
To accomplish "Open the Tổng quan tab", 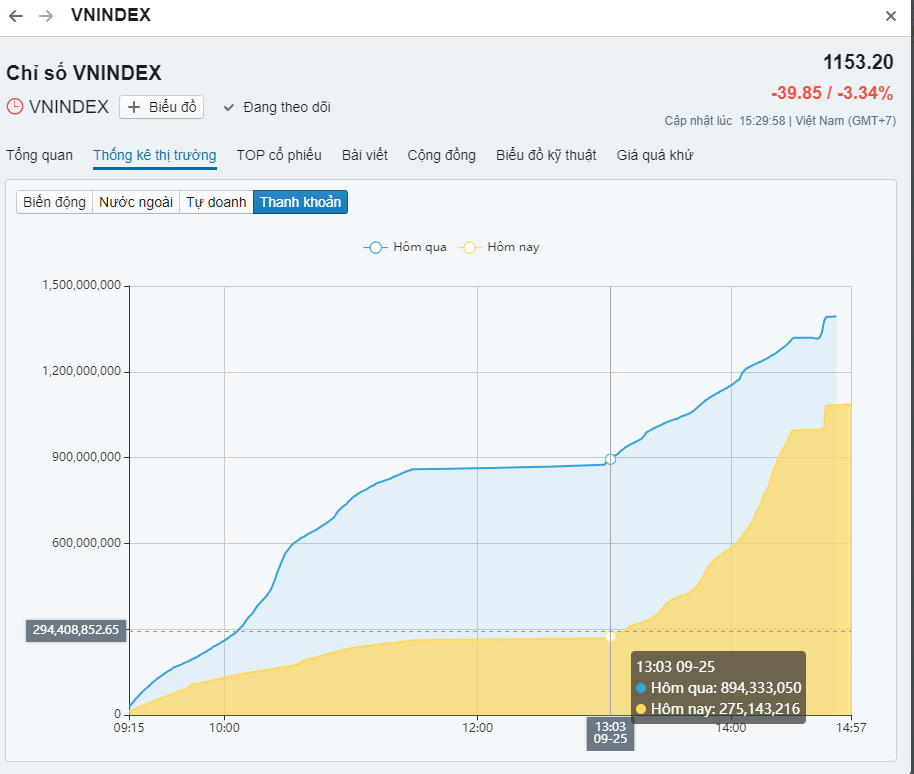I will point(39,155).
